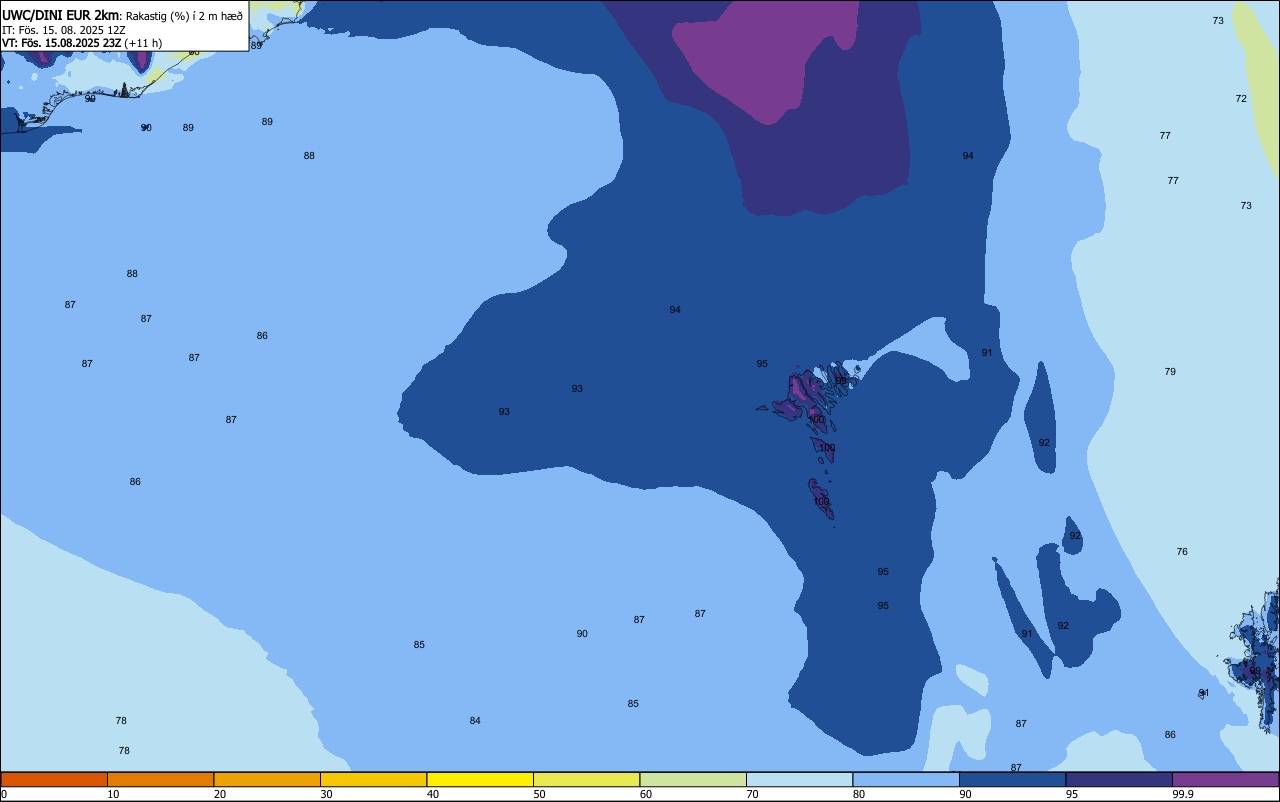Select the 'Rakastig (%) í 2 m hæð' label
The width and height of the screenshot is (1280, 802).
[184, 16]
